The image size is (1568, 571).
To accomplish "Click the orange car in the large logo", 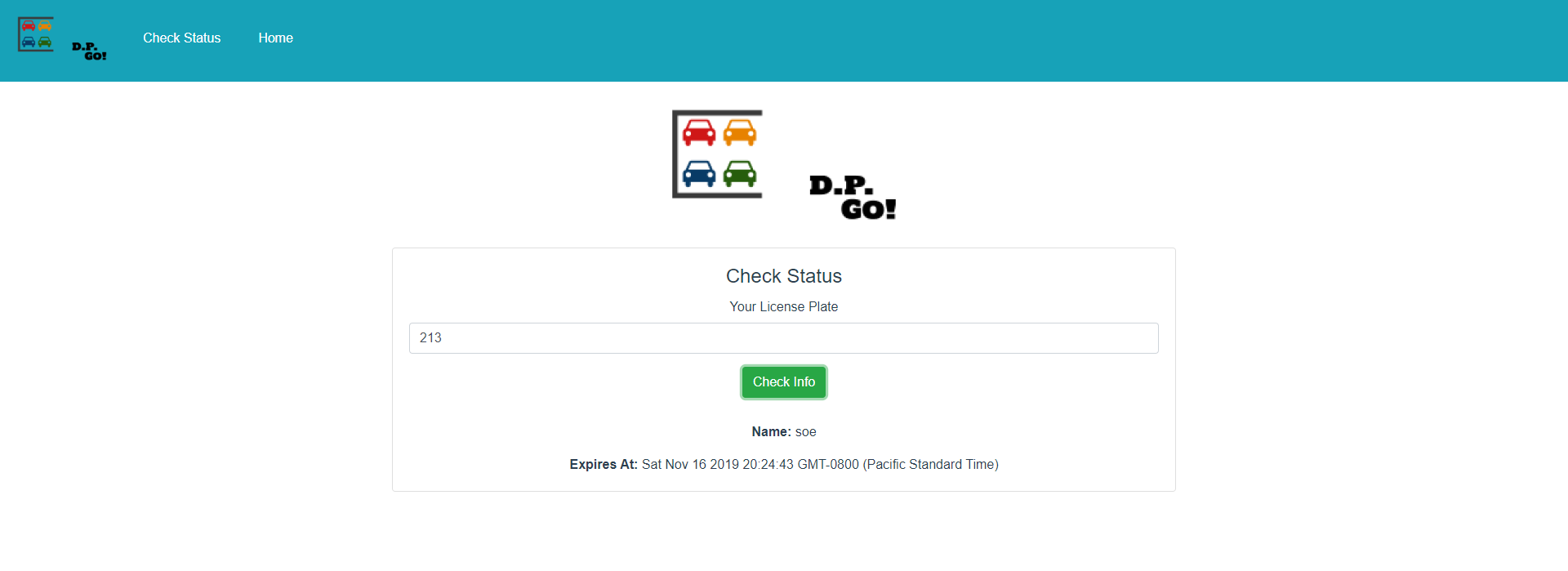I will [740, 132].
